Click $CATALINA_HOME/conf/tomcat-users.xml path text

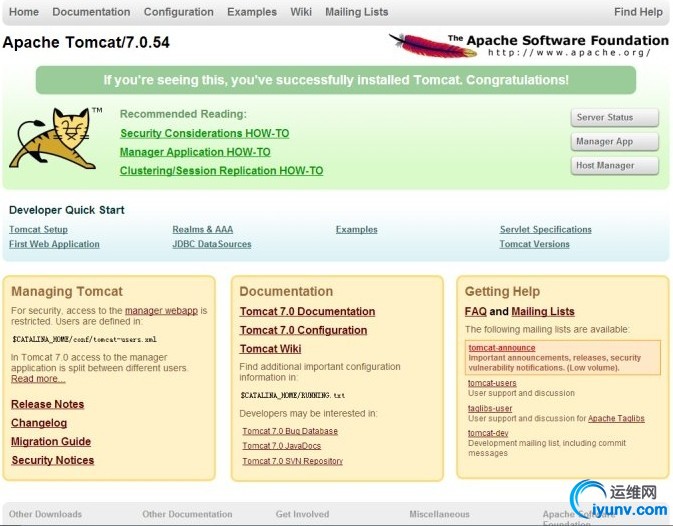click(x=85, y=339)
